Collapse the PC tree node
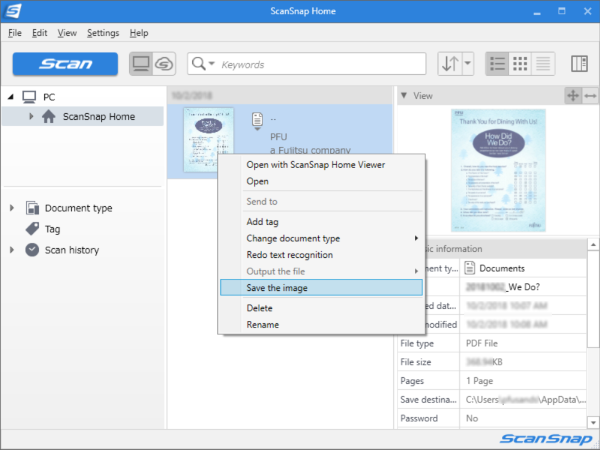Viewport: 600px width, 450px height. (x=11, y=97)
